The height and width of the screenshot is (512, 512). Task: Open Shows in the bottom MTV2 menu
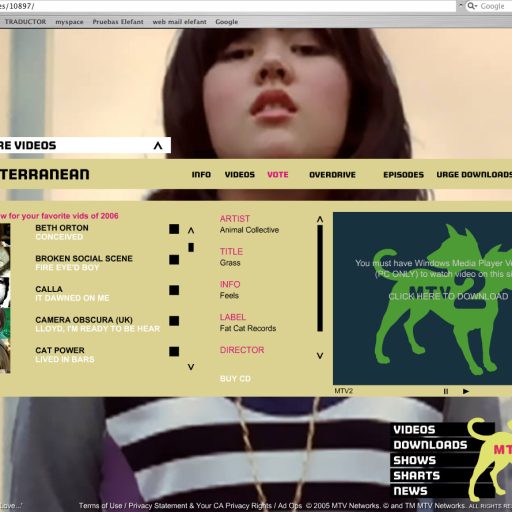click(x=415, y=460)
